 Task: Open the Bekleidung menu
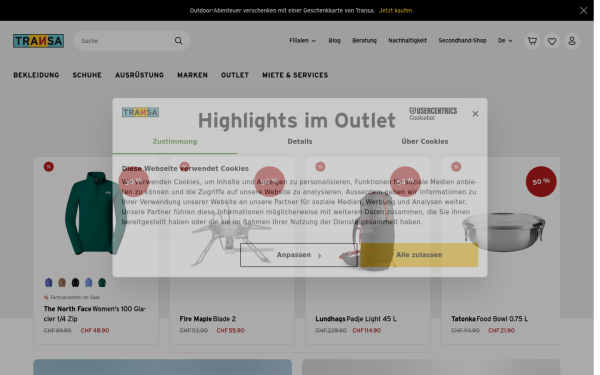click(36, 75)
